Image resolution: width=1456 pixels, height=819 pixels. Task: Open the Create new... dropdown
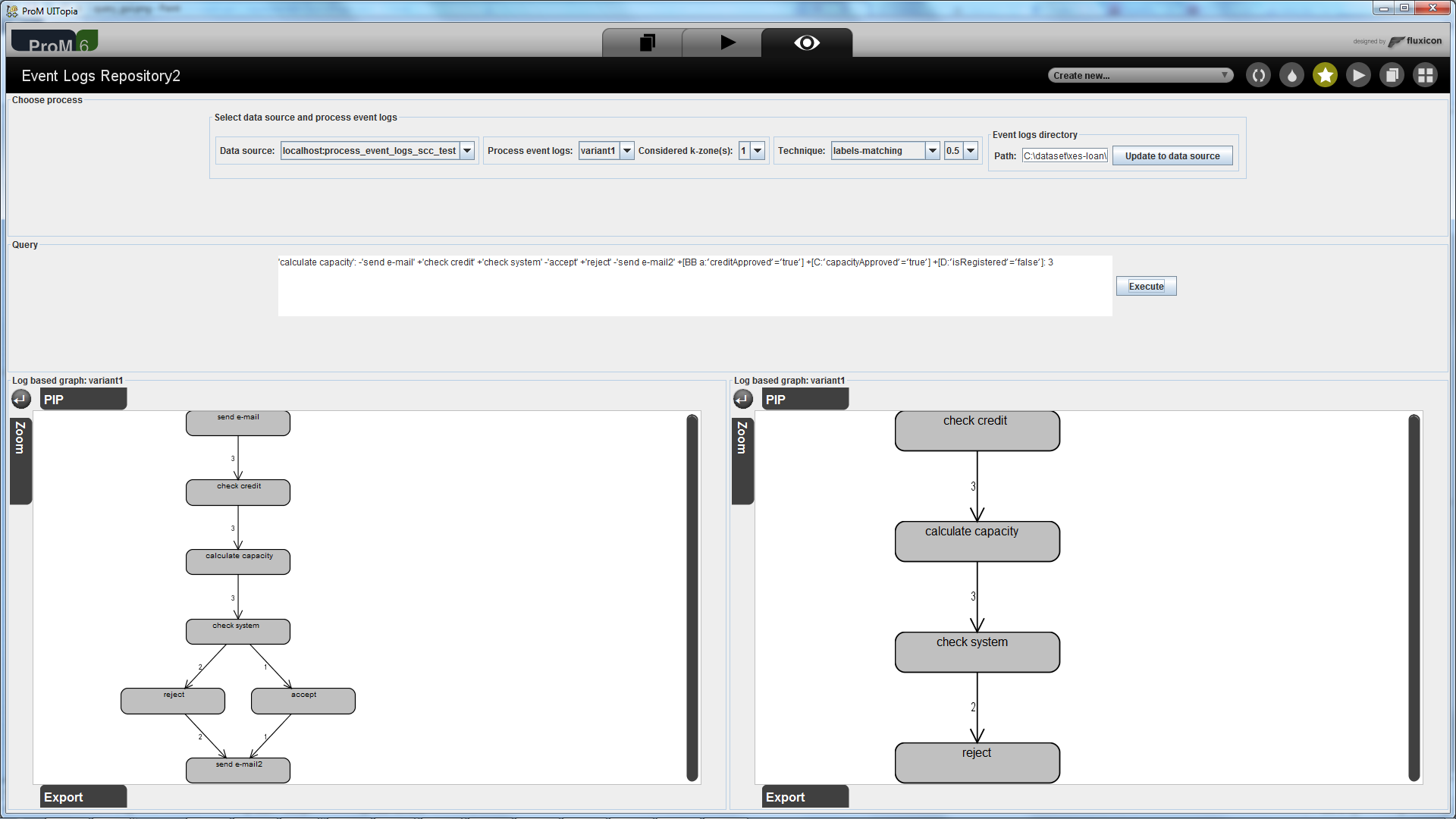[x=1141, y=75]
